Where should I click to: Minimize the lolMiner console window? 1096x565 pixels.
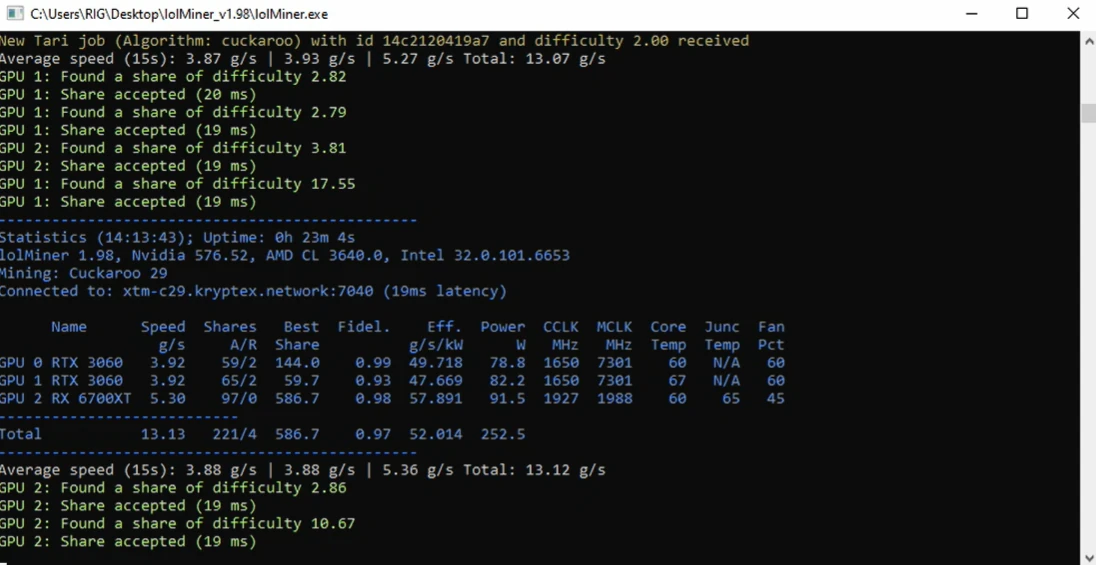pyautogui.click(x=975, y=14)
